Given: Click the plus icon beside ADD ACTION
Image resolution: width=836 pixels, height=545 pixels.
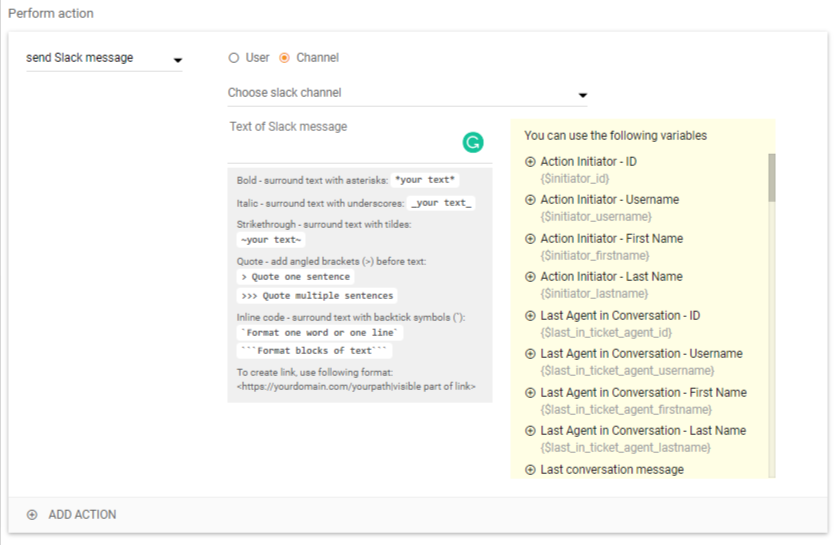Looking at the screenshot, I should [x=32, y=515].
